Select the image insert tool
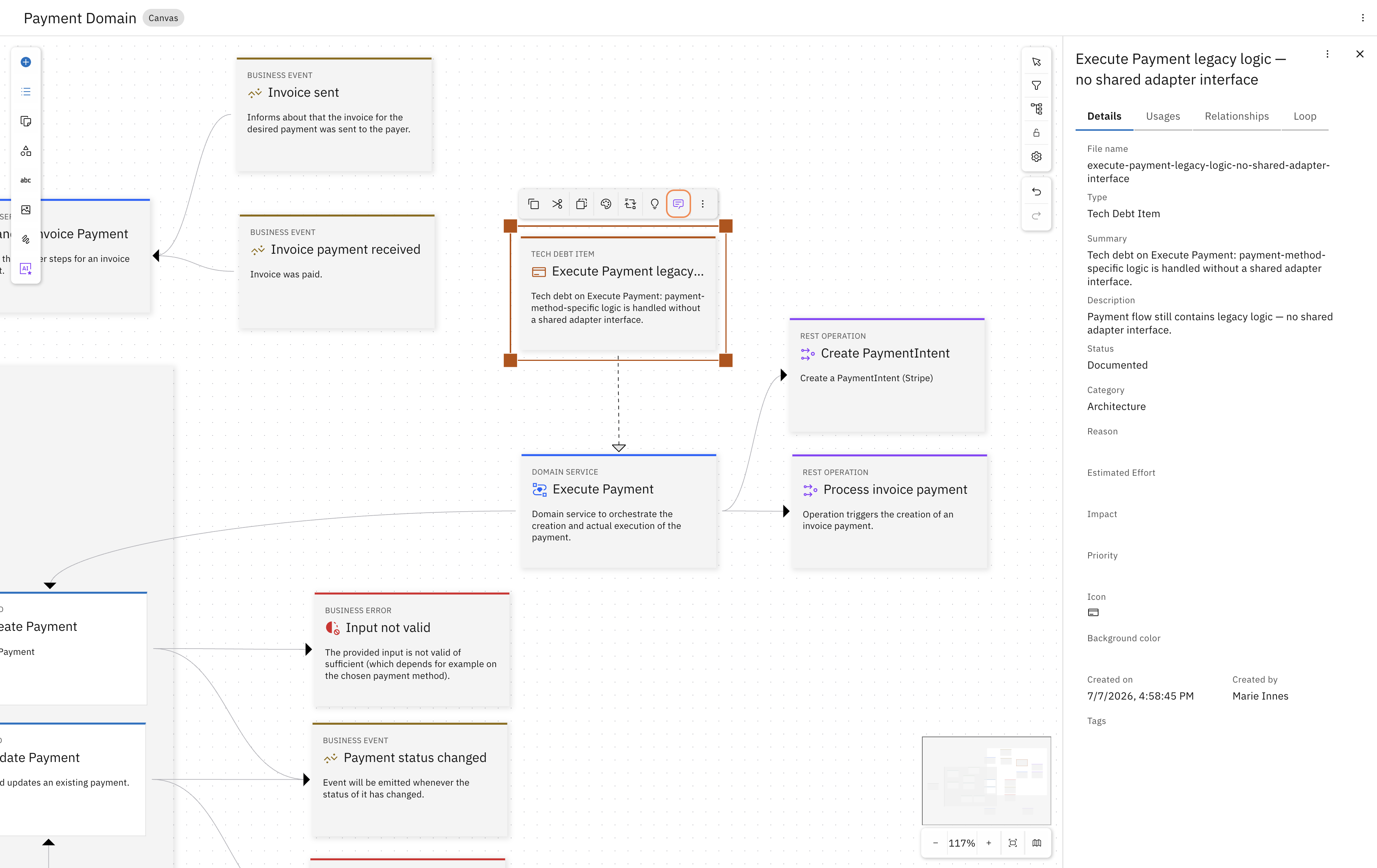1377x868 pixels. pyautogui.click(x=26, y=210)
